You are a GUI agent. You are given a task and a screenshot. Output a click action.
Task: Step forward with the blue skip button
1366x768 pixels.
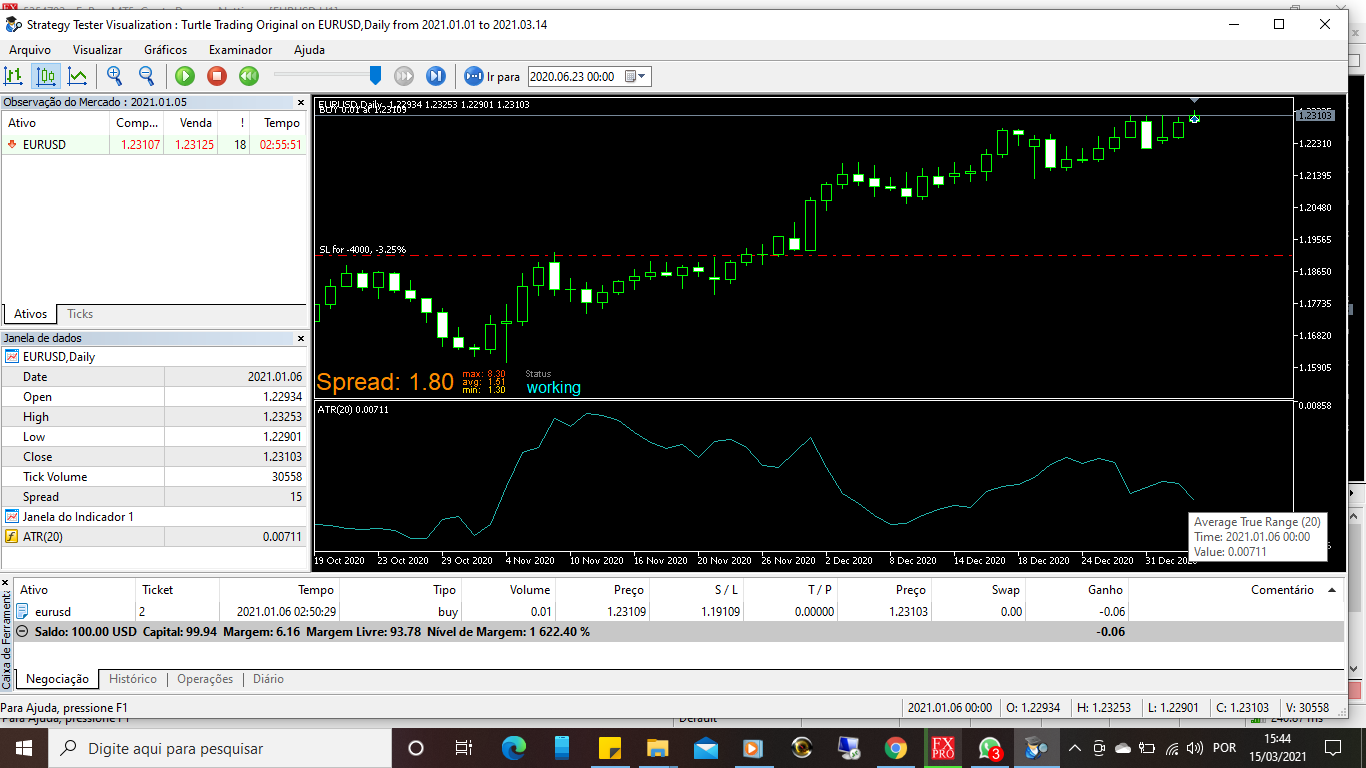click(x=436, y=76)
